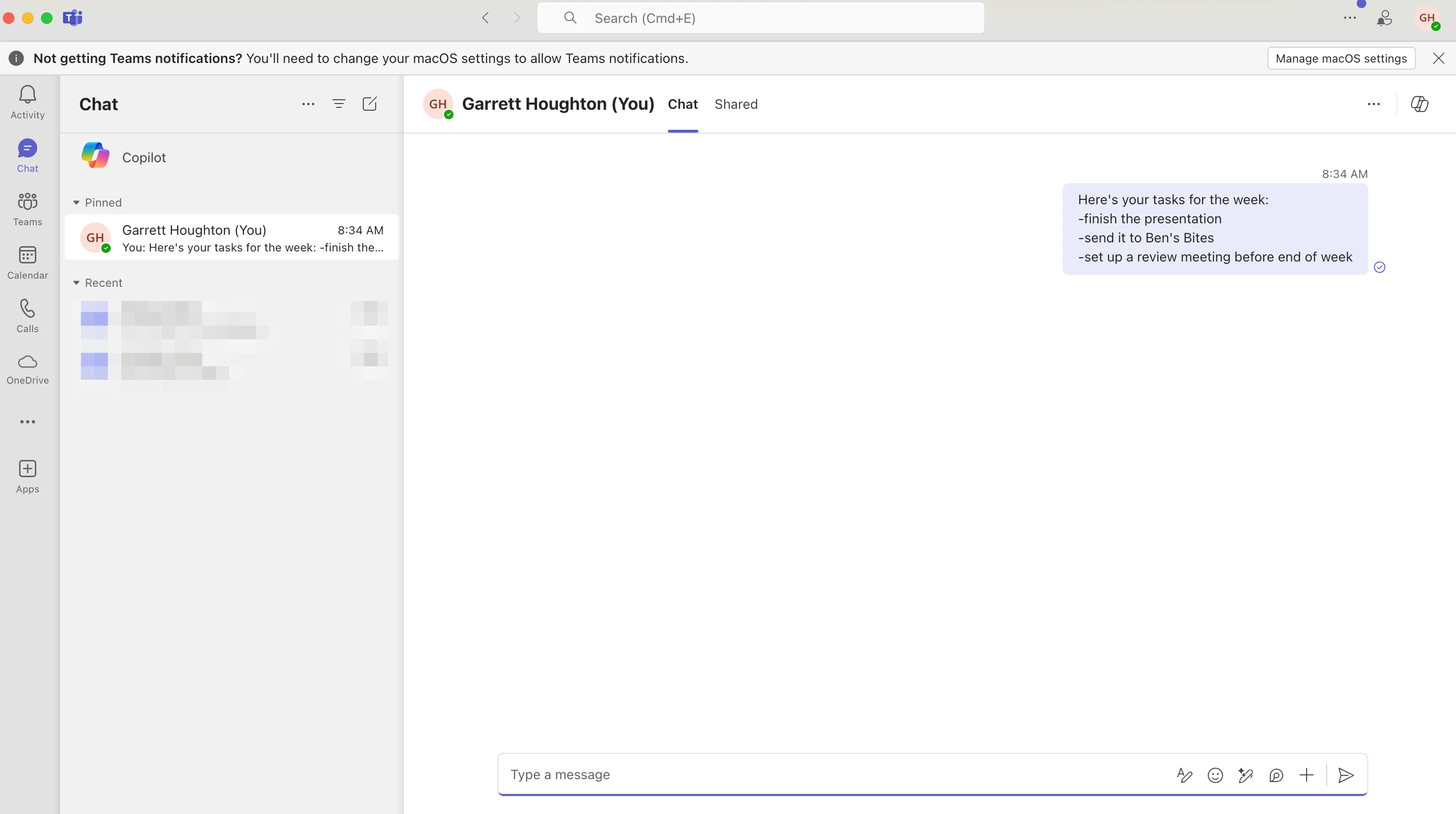
Task: Open the Calendar in sidebar
Action: [x=27, y=262]
